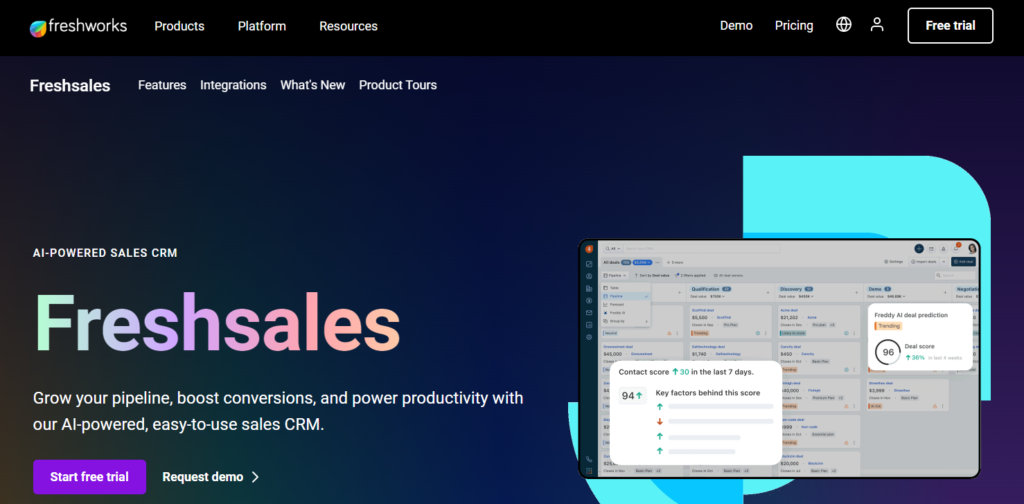Click the phone icon in mockup sidebar
This screenshot has height=504, width=1024.
[589, 459]
